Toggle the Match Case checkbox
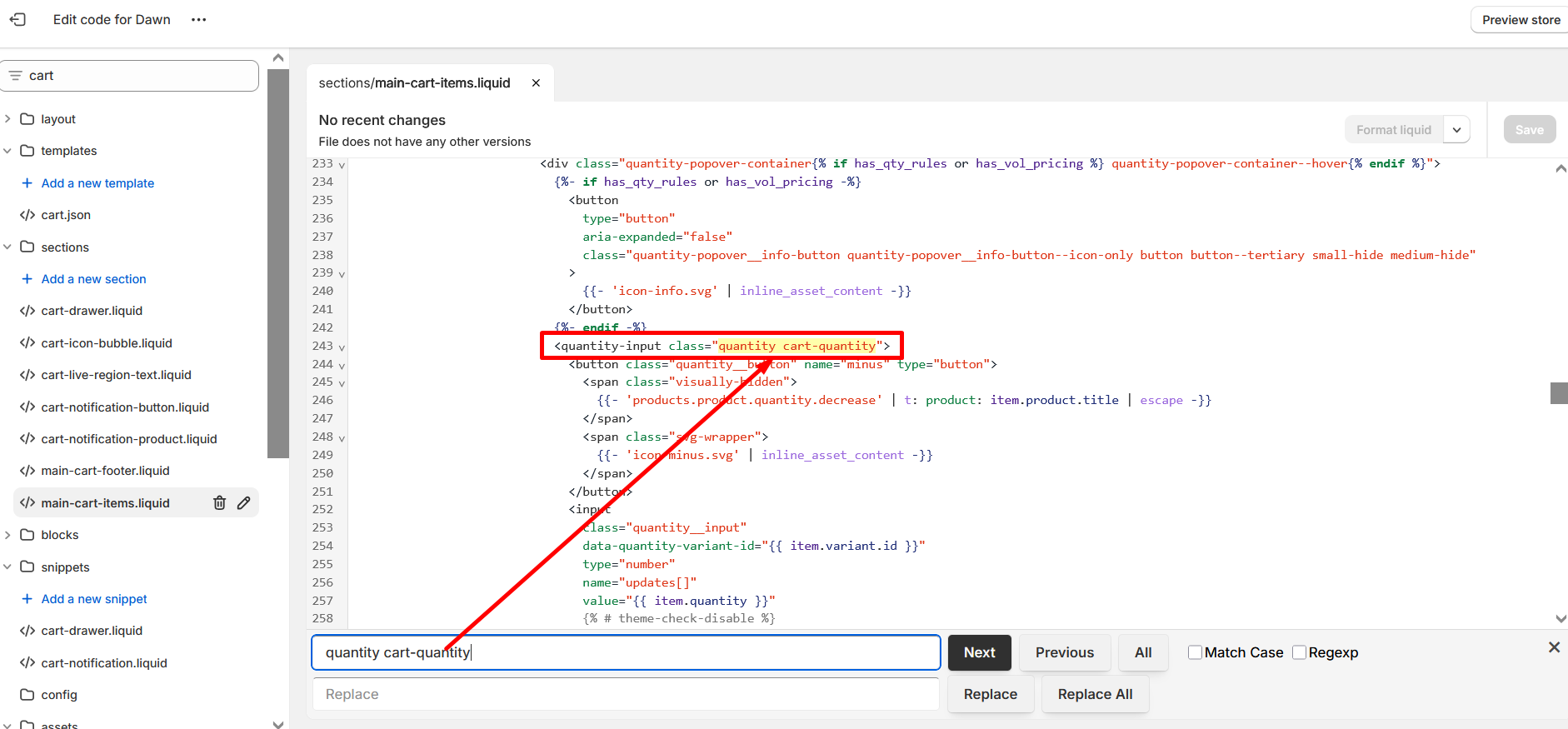The width and height of the screenshot is (1568, 729). (x=1195, y=652)
